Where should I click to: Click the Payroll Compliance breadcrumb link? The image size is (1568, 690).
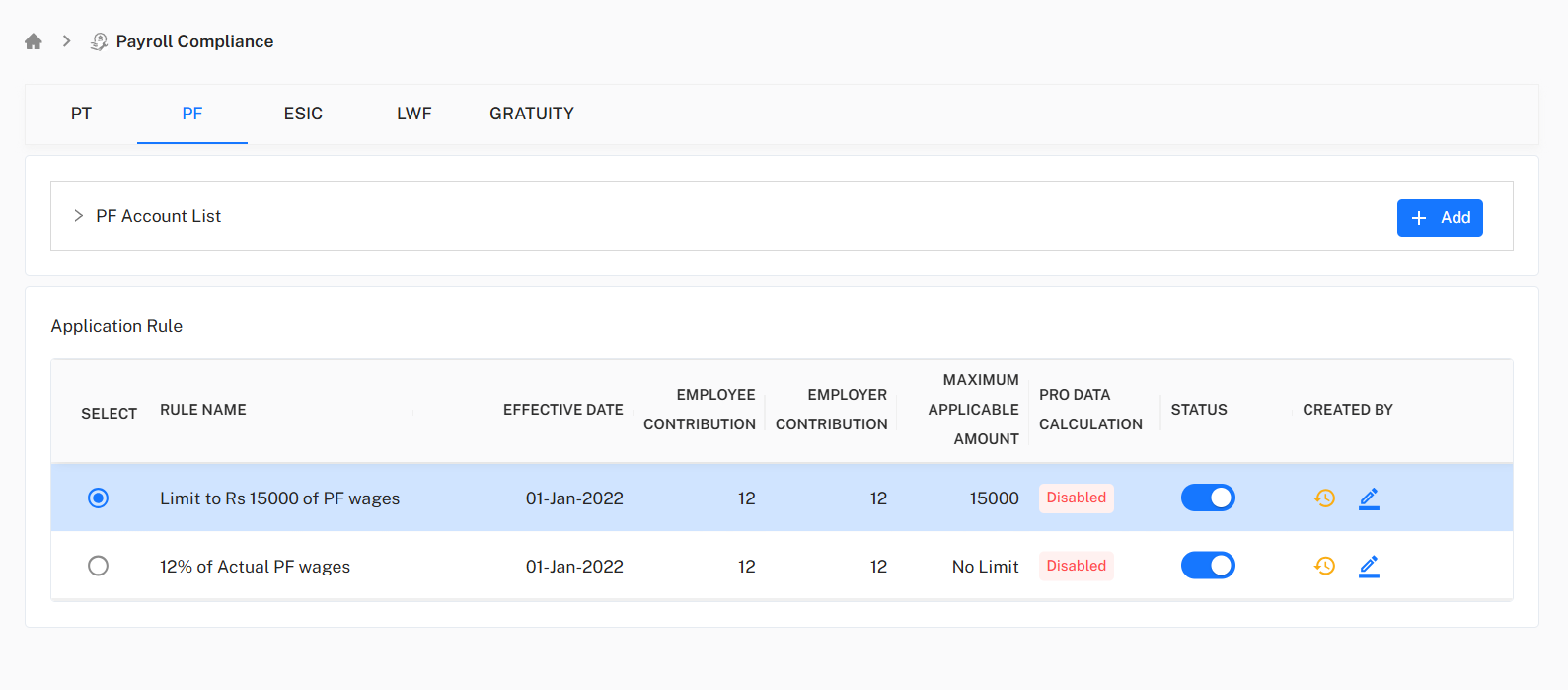[194, 41]
